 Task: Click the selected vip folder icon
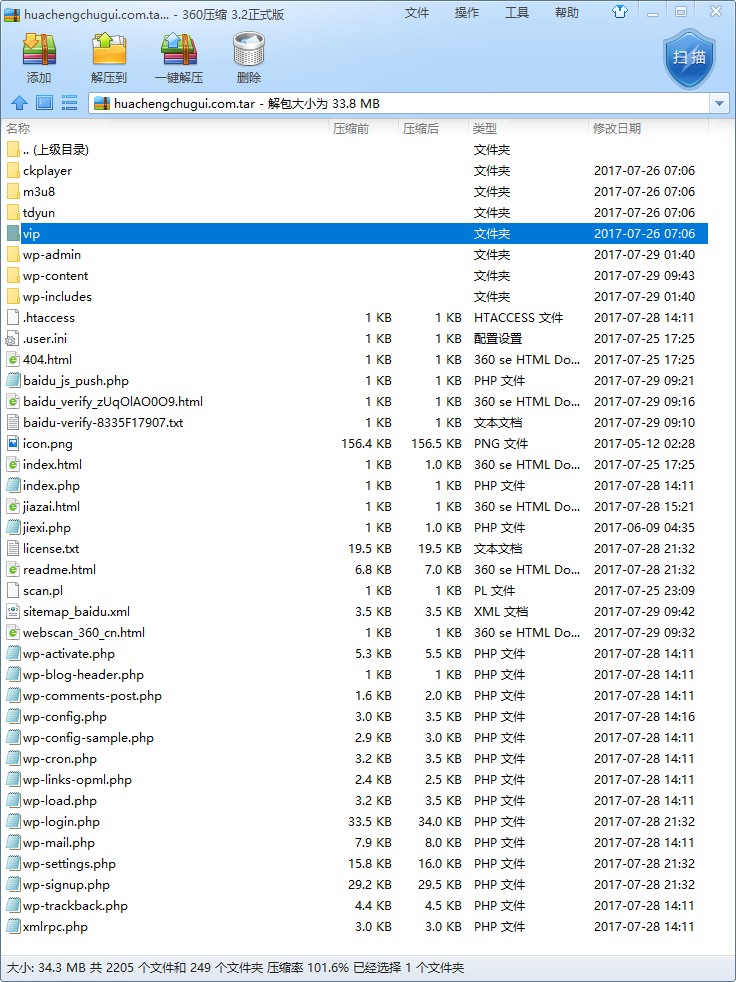(x=13, y=234)
